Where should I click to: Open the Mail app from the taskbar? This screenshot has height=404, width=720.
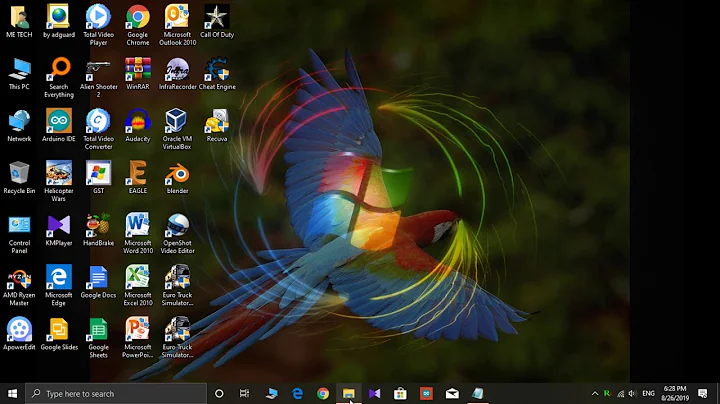pos(452,393)
